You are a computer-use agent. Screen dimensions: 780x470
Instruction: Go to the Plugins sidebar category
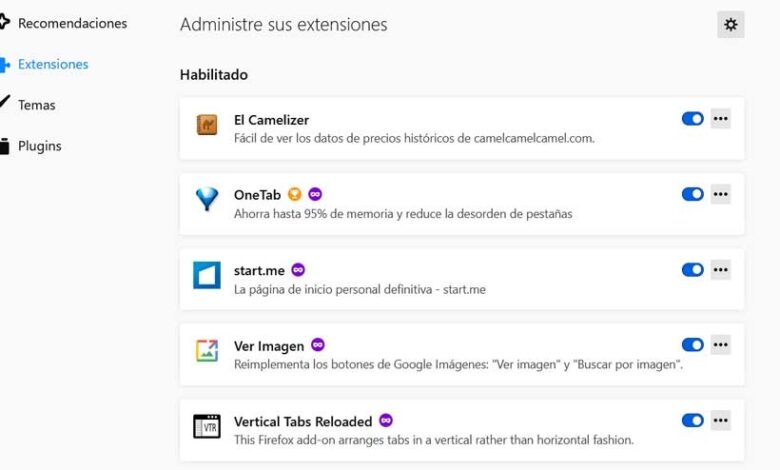click(39, 146)
